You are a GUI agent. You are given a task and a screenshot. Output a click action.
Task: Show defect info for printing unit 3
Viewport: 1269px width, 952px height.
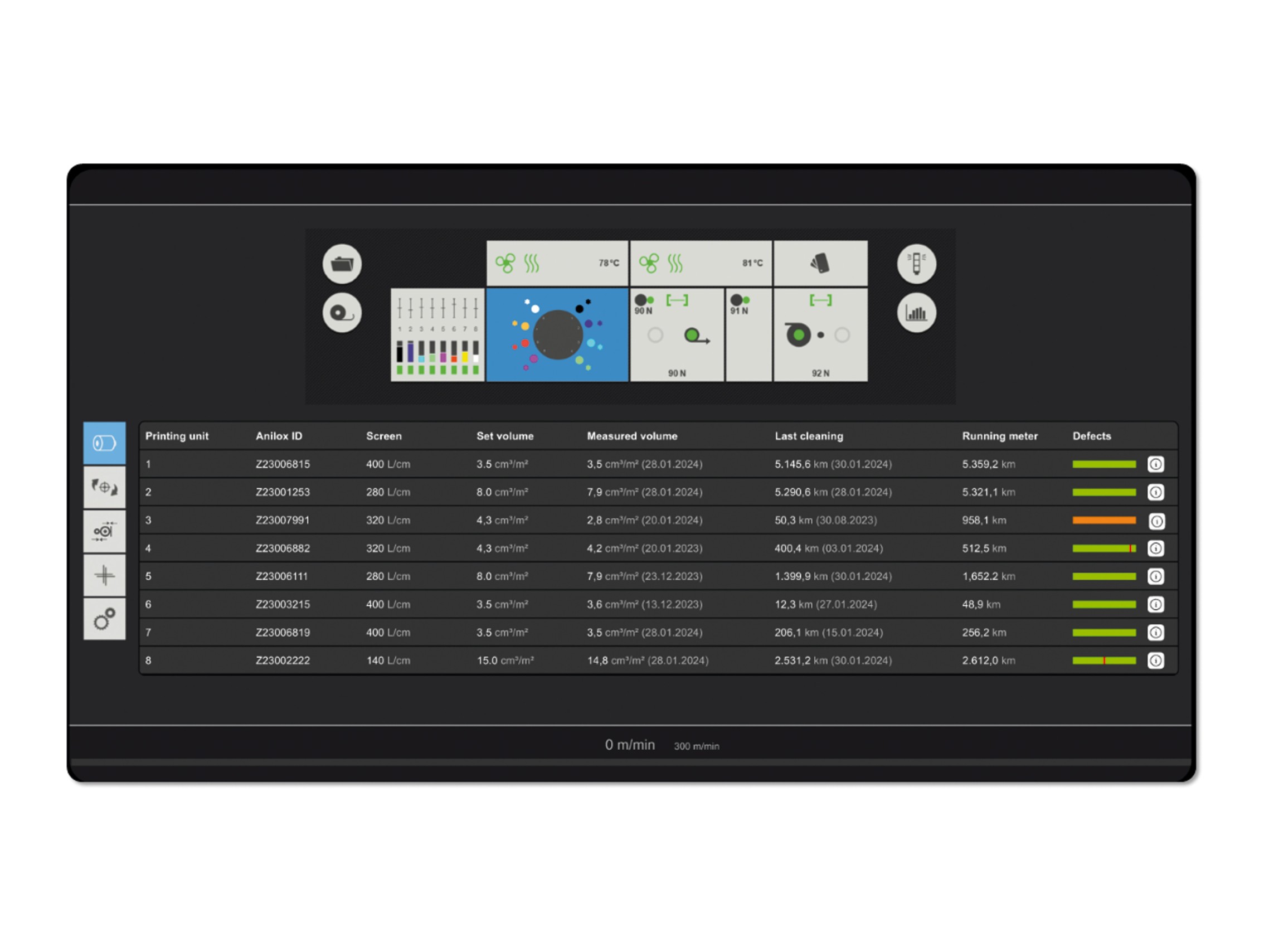pos(1156,521)
